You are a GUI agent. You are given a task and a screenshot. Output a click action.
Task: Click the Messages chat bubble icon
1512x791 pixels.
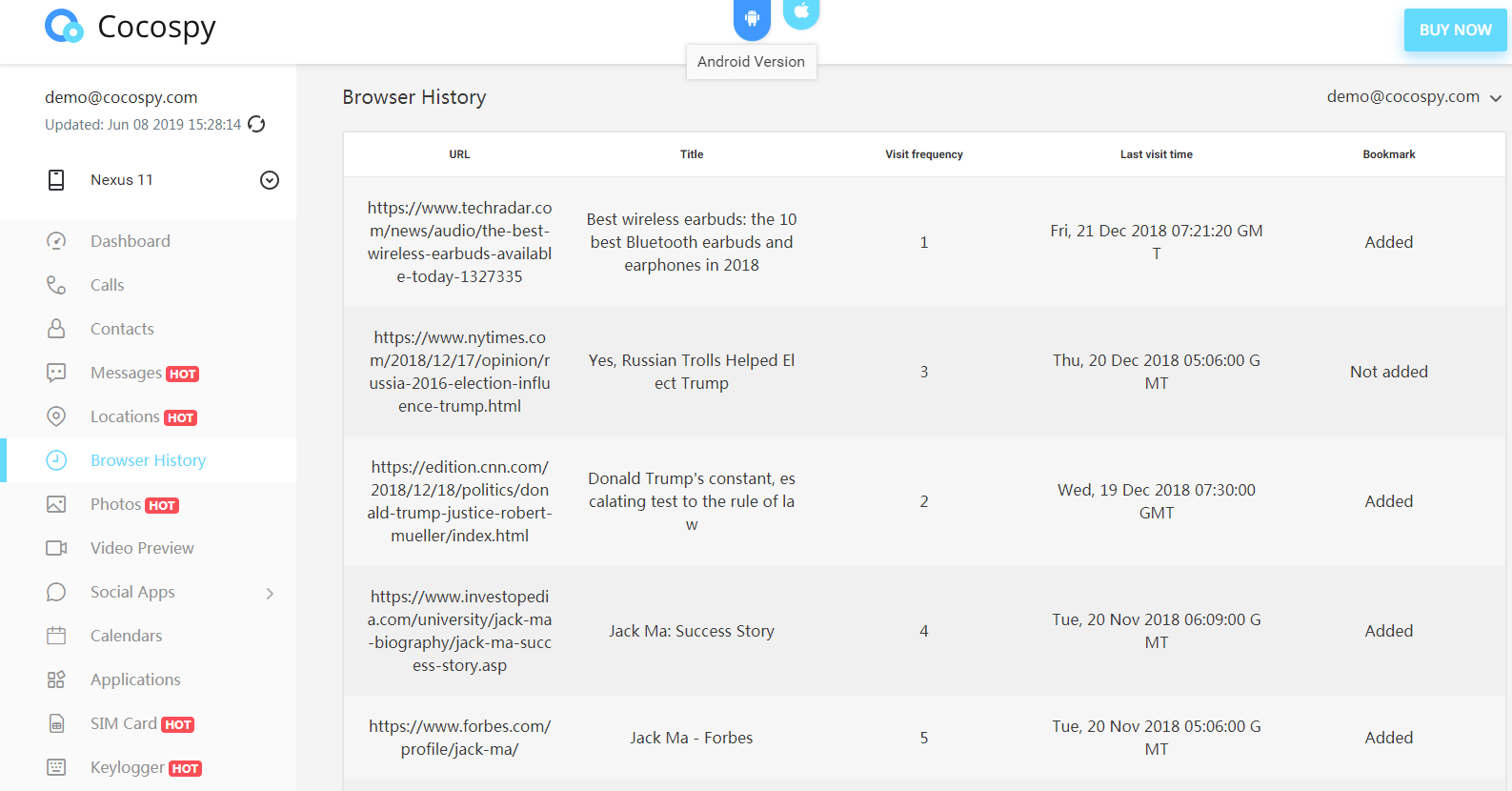(x=56, y=373)
